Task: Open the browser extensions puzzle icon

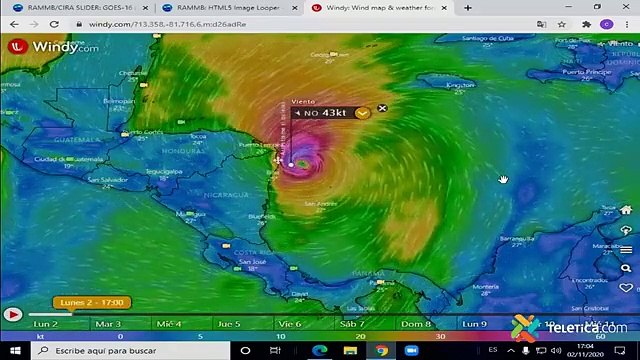Action: point(587,24)
